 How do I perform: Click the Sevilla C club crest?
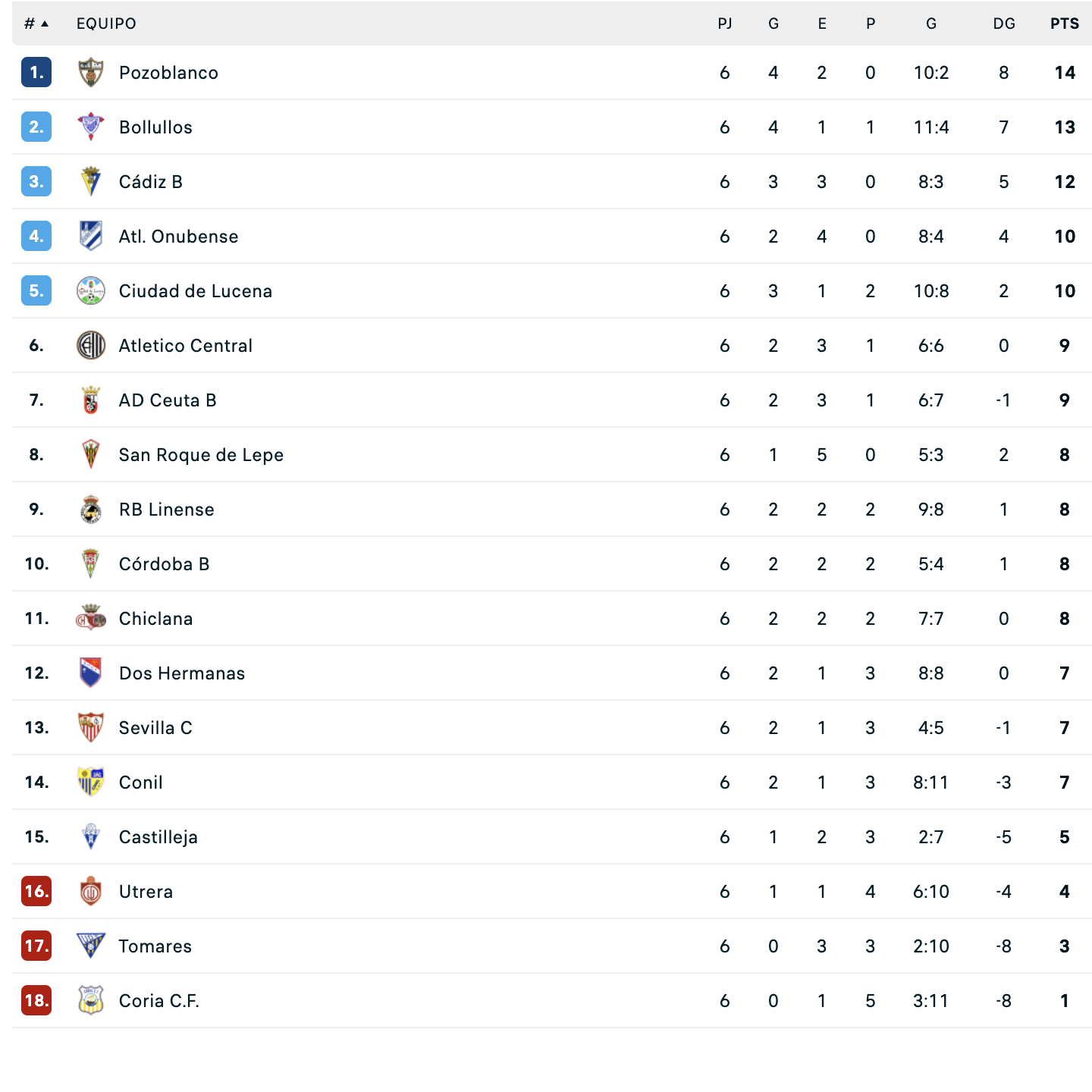(x=90, y=728)
